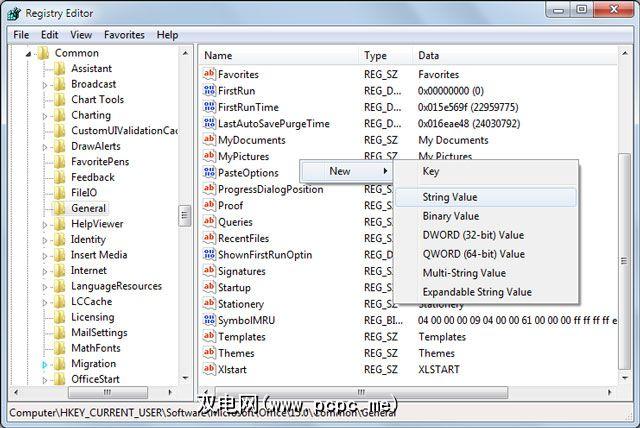Expand the Charting key
This screenshot has width=640, height=428.
click(x=44, y=116)
